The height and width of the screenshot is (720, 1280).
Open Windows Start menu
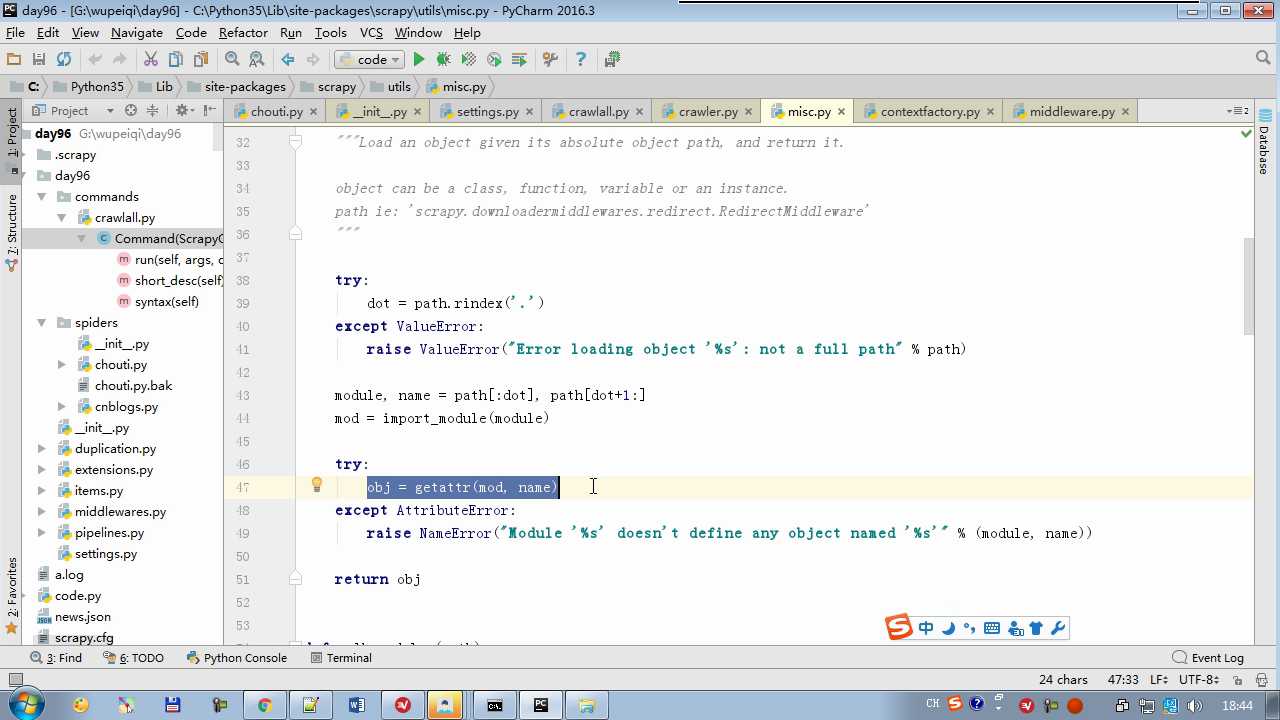(x=25, y=705)
